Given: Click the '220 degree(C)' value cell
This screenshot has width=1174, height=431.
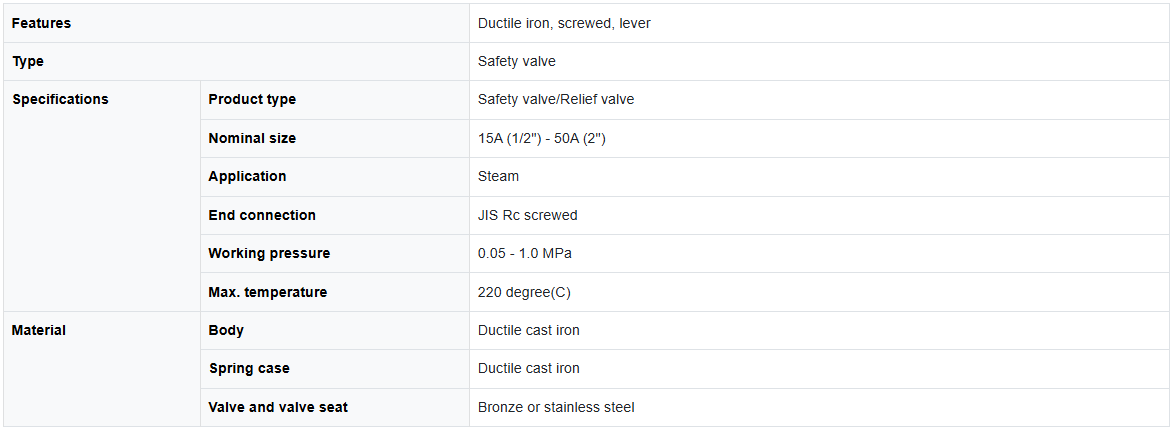Looking at the screenshot, I should 525,292.
